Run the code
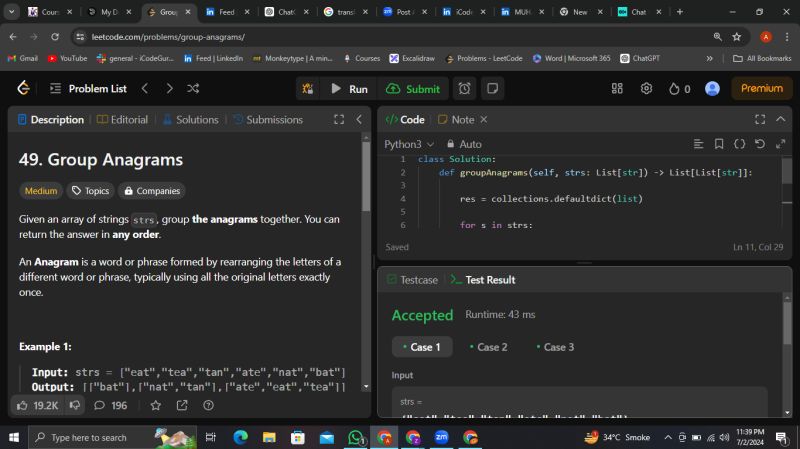 tap(349, 89)
